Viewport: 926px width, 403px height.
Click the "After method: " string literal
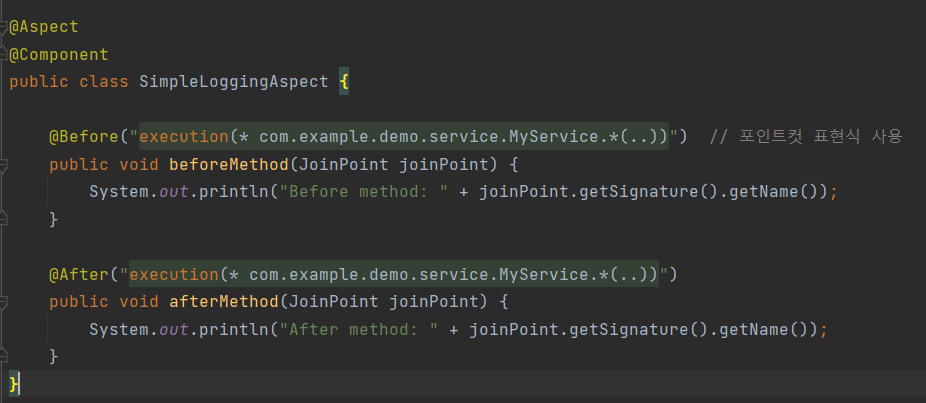click(358, 329)
